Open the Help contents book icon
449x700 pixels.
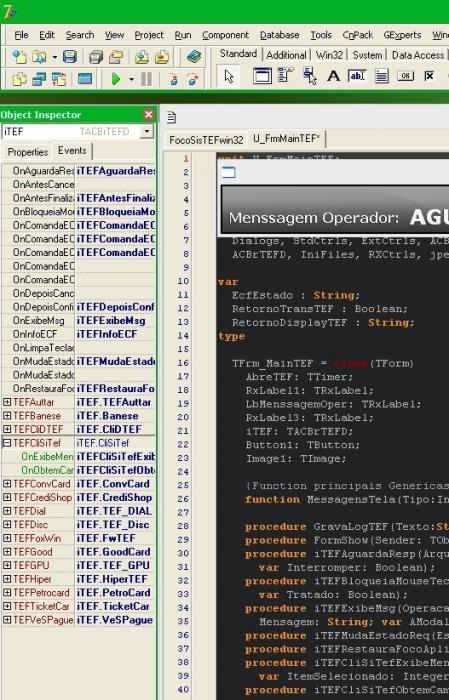(194, 57)
